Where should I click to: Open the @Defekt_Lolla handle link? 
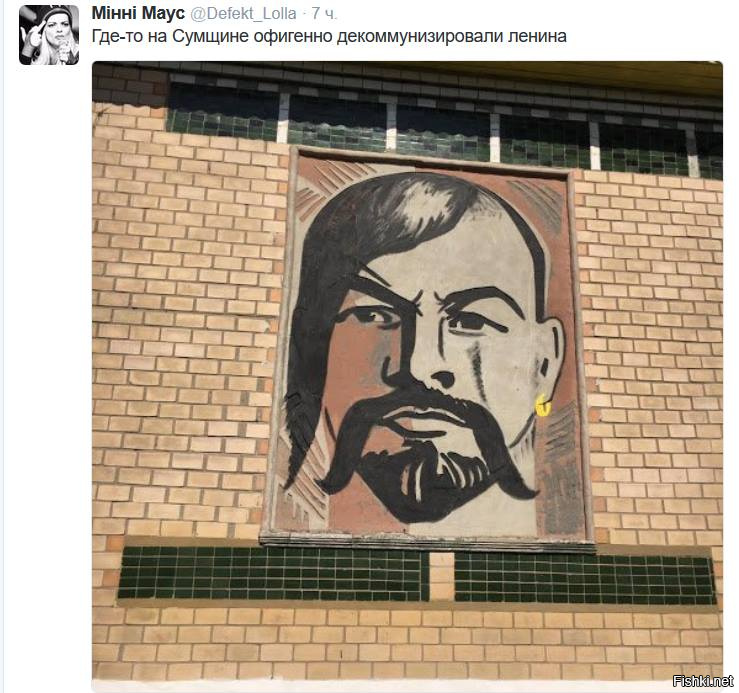pyautogui.click(x=243, y=14)
